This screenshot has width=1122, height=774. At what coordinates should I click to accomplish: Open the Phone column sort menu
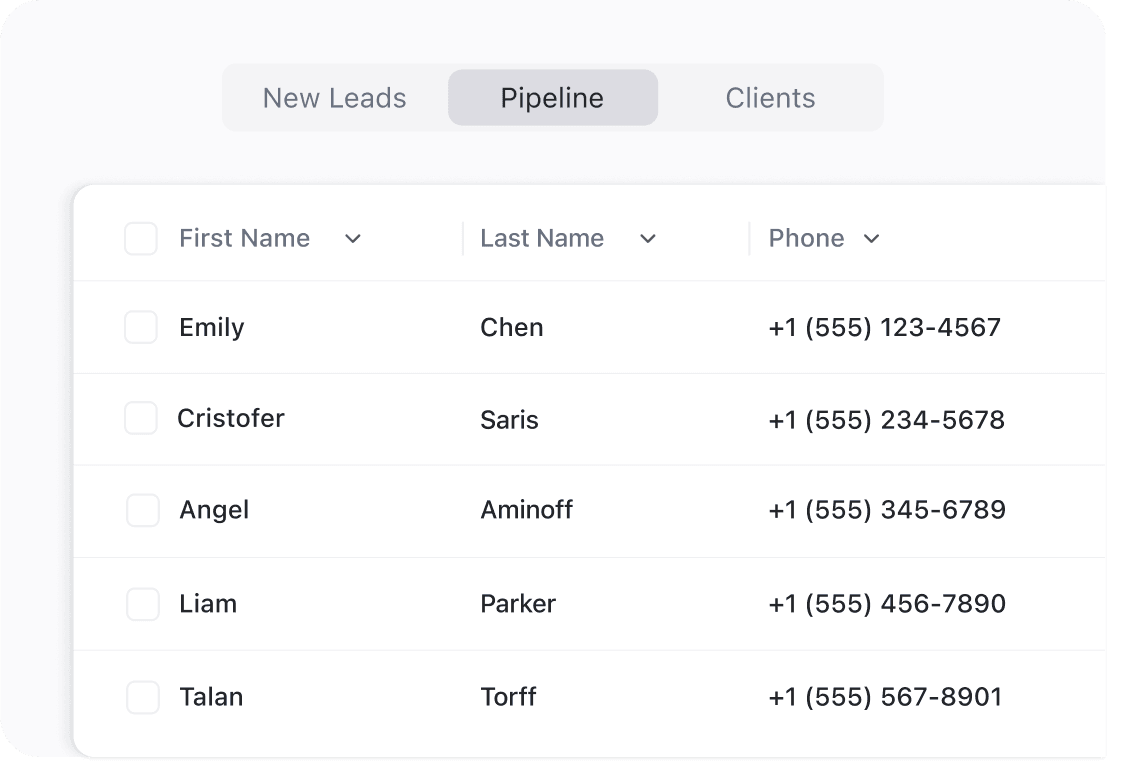tap(872, 238)
